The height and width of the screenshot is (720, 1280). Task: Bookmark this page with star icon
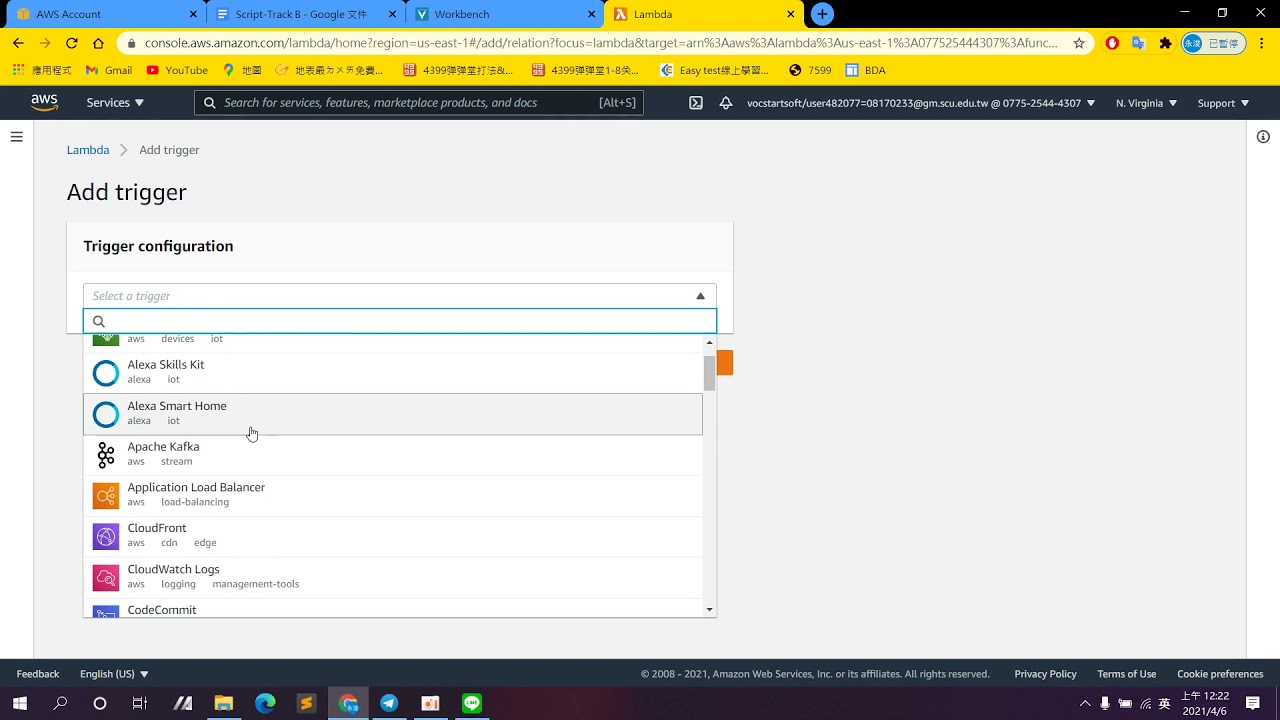point(1079,43)
